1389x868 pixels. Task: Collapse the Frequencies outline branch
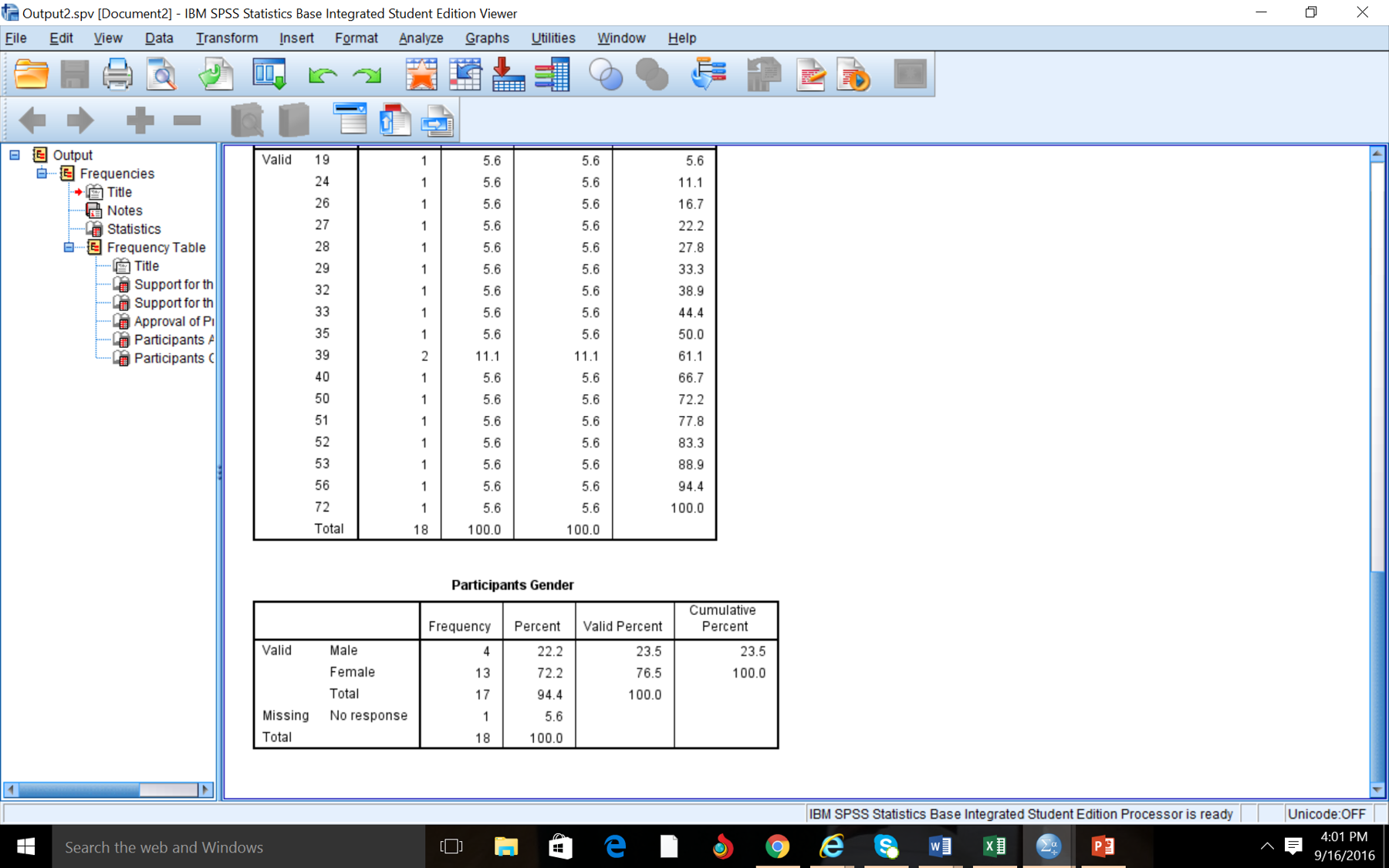click(x=42, y=173)
